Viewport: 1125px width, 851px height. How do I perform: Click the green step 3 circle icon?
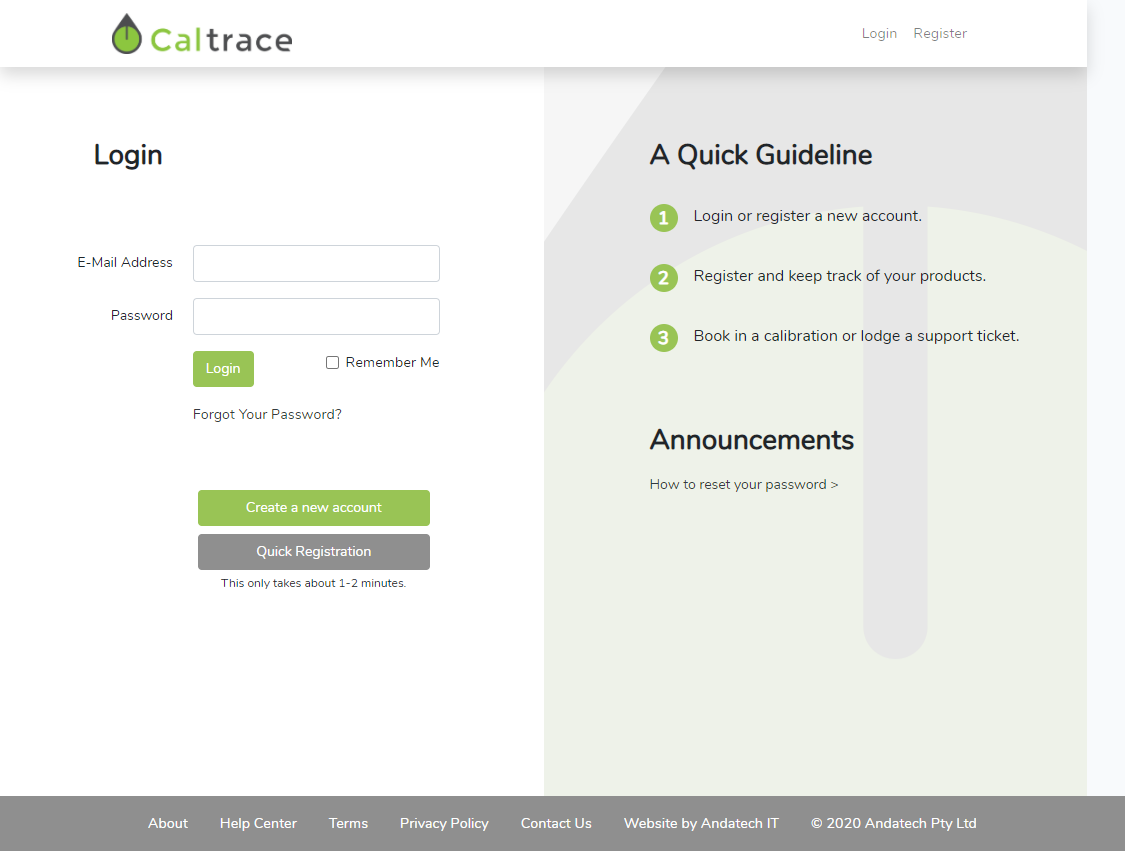[664, 337]
